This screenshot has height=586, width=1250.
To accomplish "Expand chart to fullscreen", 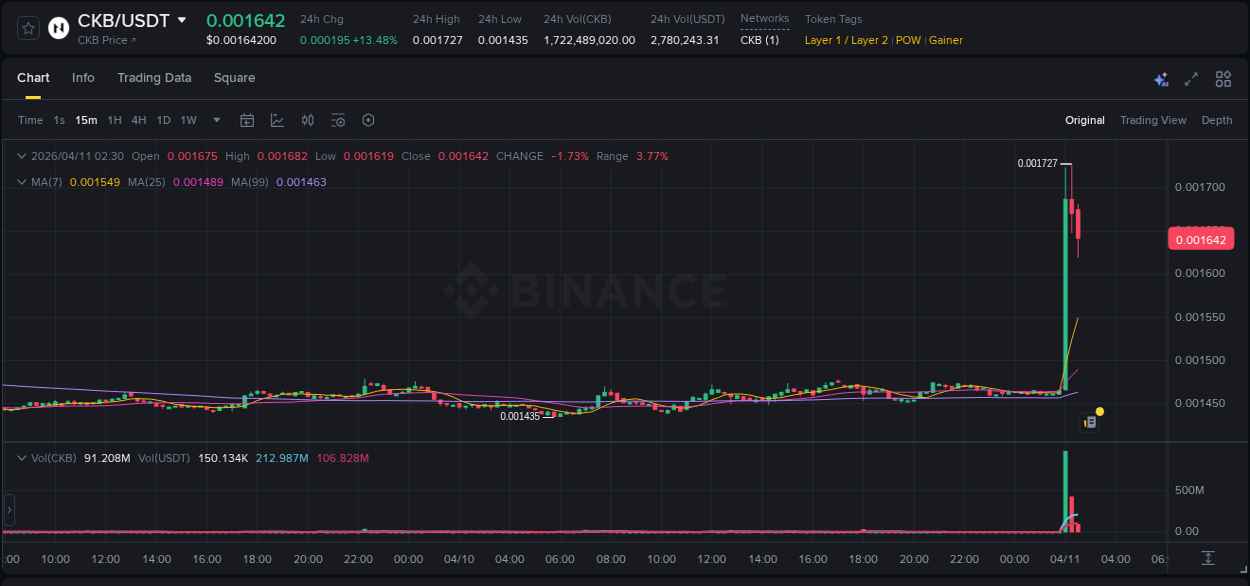I will [x=1191, y=79].
